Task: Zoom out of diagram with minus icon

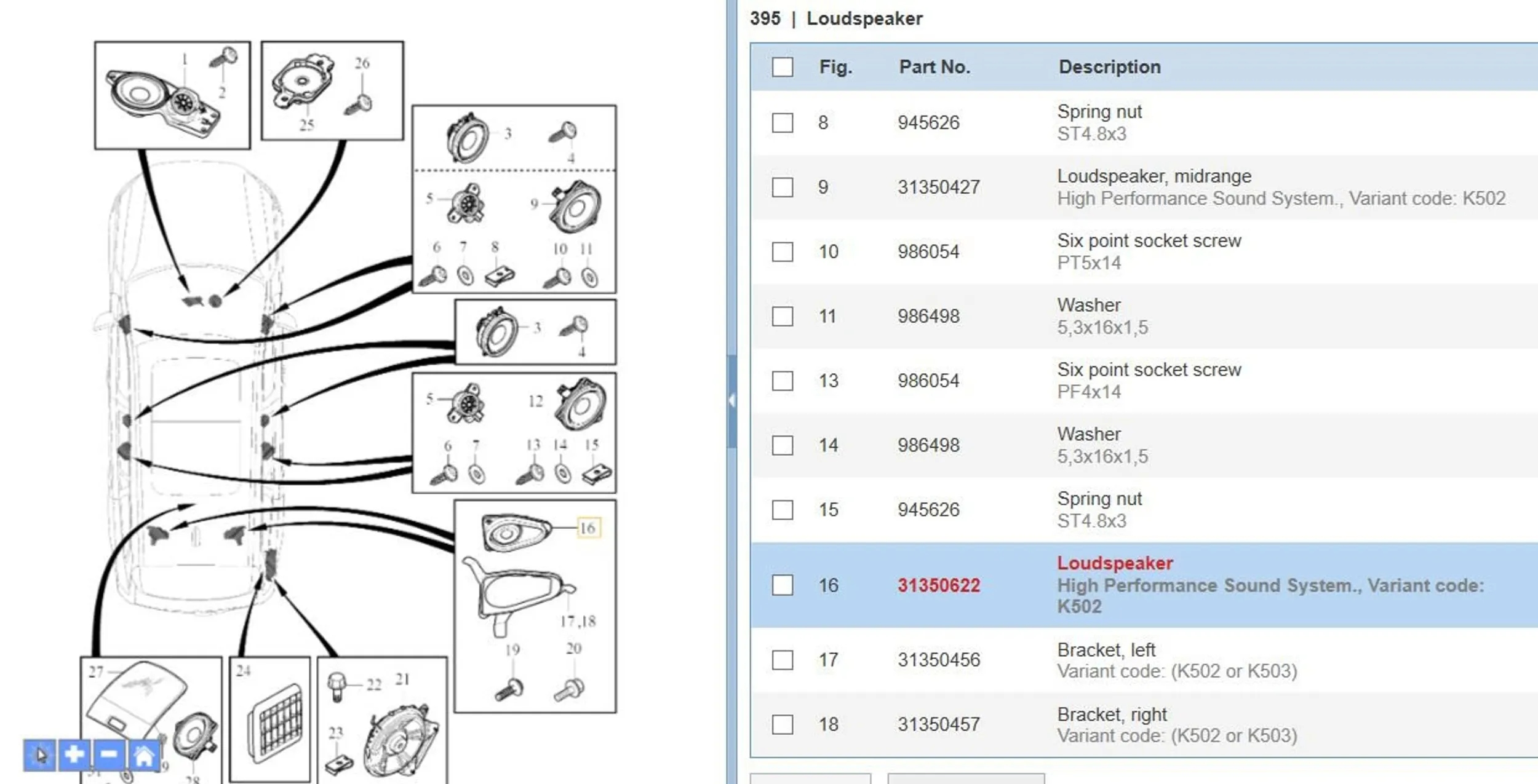Action: tap(109, 754)
